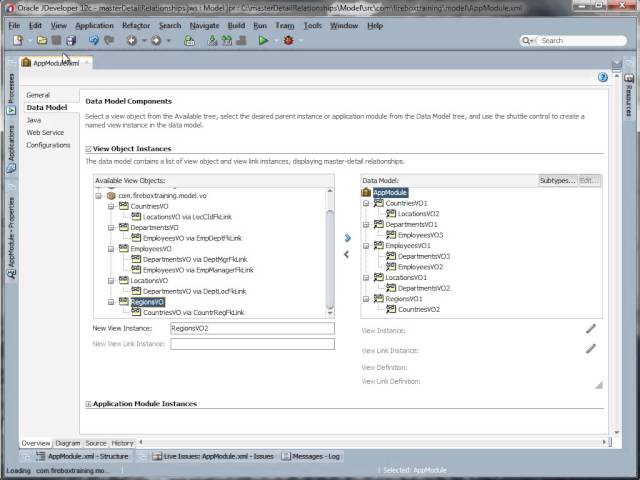
Task: Switch to the History tab
Action: click(122, 443)
